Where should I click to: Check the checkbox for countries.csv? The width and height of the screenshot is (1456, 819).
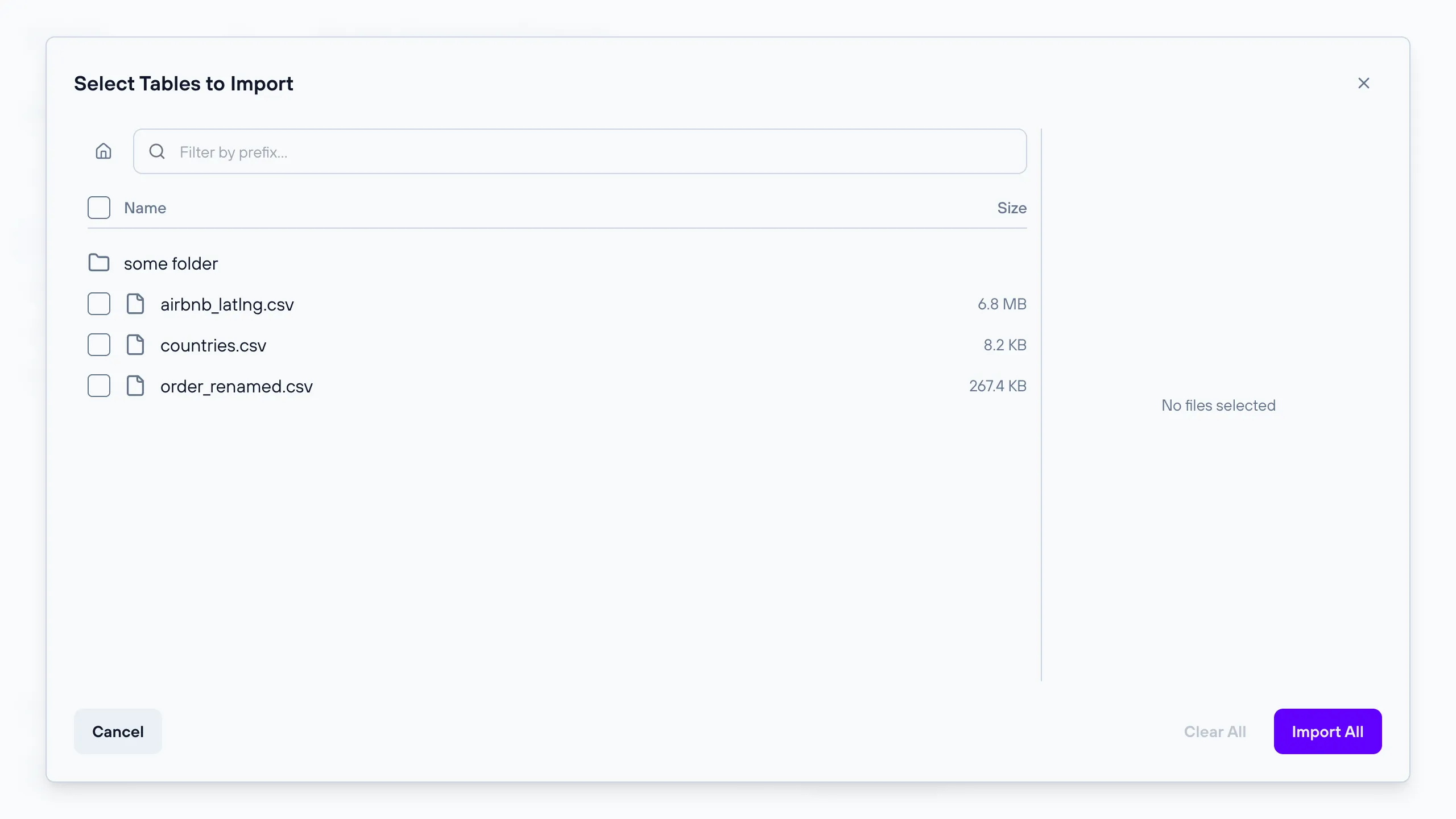(x=99, y=345)
